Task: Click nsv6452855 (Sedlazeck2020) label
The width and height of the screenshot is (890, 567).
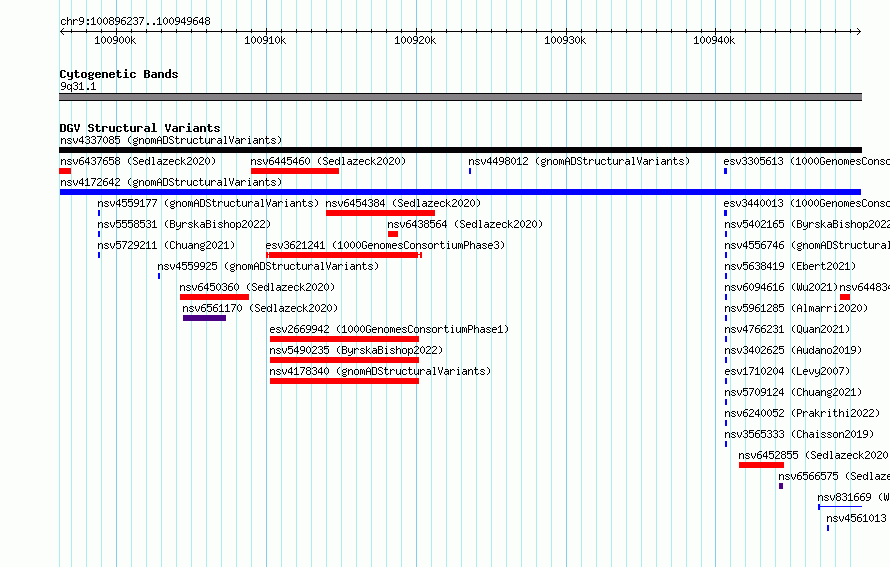Action: click(x=814, y=455)
